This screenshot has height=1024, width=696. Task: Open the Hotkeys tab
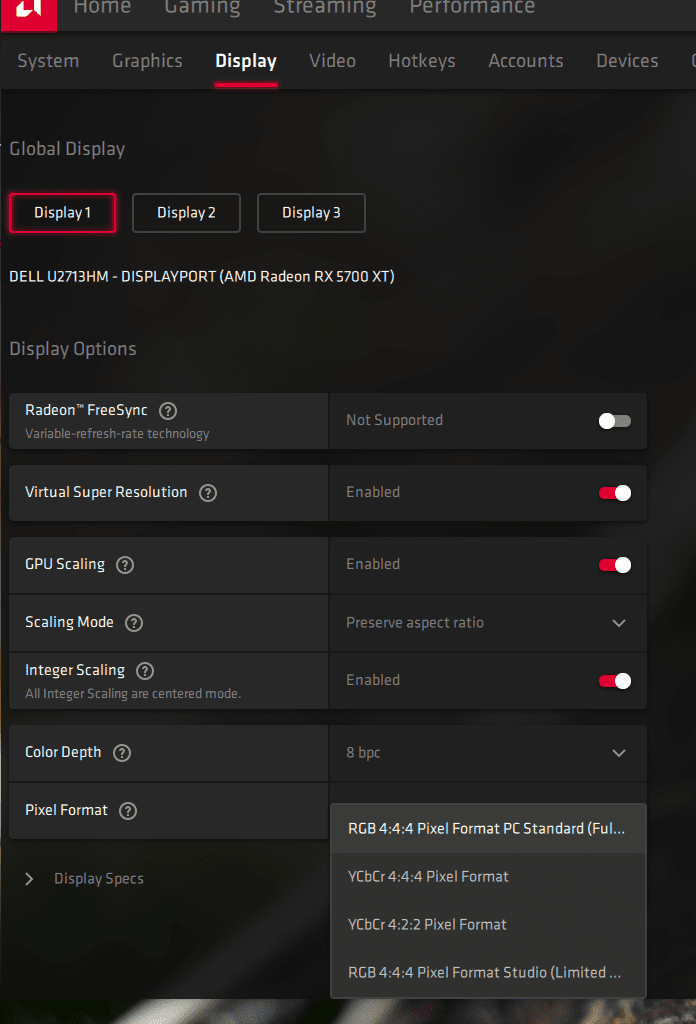[422, 61]
